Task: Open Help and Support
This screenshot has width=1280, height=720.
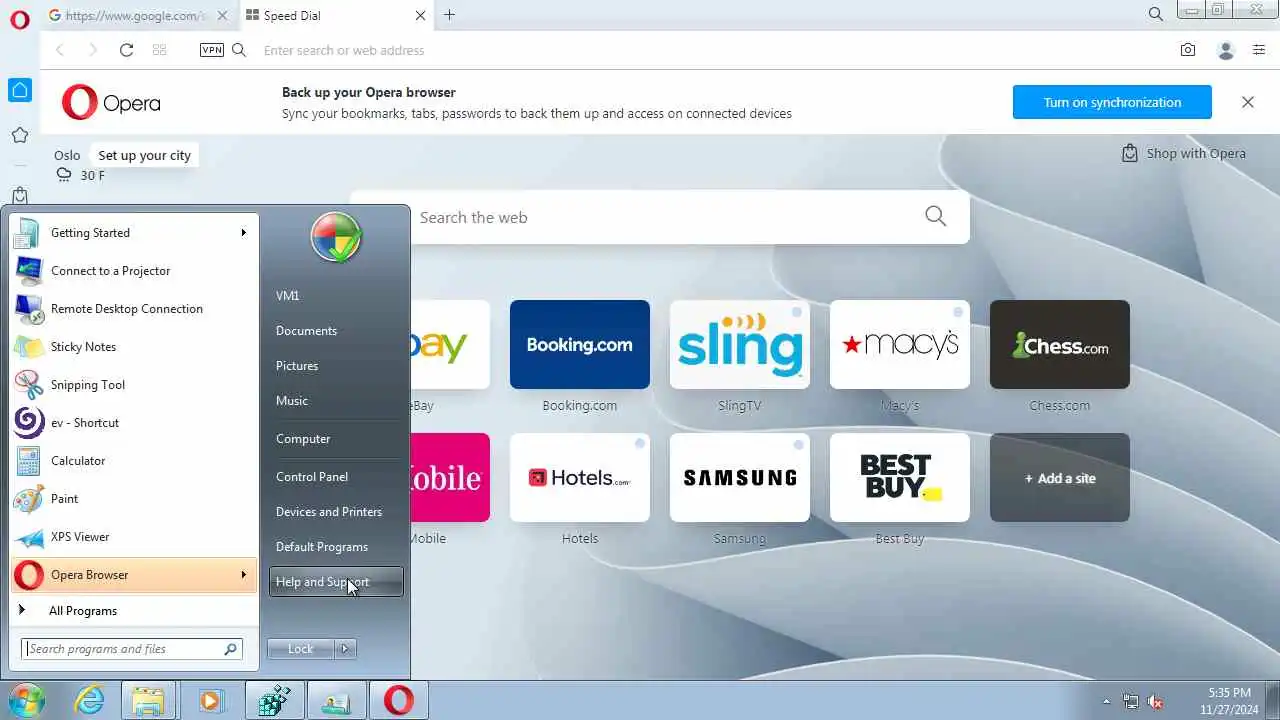Action: pyautogui.click(x=335, y=582)
